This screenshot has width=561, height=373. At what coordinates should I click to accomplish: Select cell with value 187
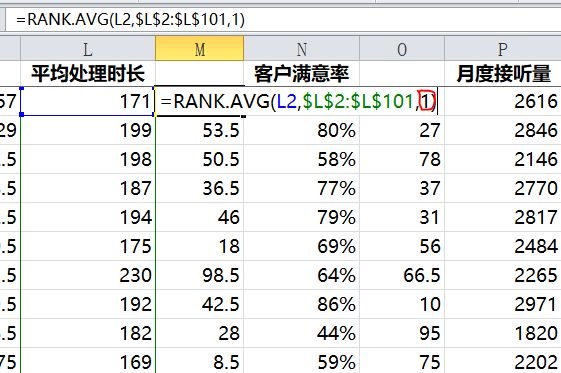(x=88, y=188)
